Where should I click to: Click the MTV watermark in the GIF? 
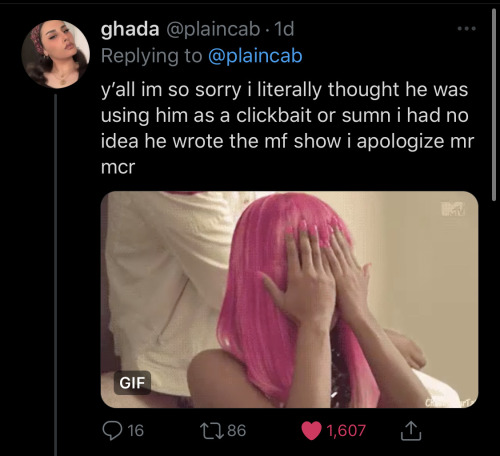coord(453,209)
